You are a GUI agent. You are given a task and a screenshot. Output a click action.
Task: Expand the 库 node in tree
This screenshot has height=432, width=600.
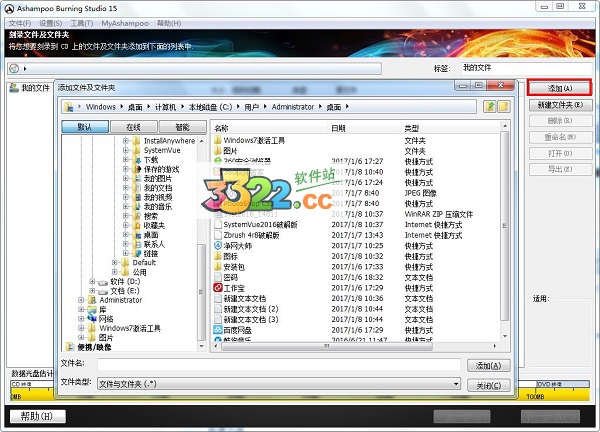(x=81, y=309)
